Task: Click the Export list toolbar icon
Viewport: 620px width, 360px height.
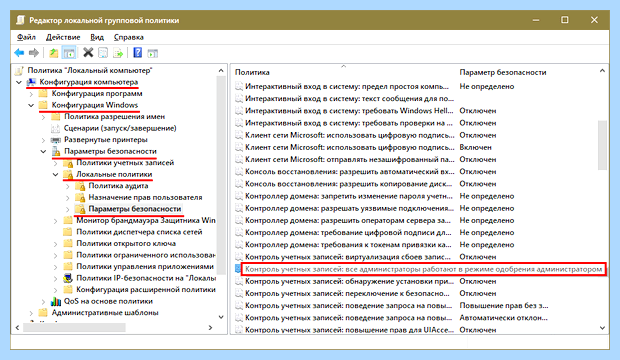Action: [x=118, y=53]
